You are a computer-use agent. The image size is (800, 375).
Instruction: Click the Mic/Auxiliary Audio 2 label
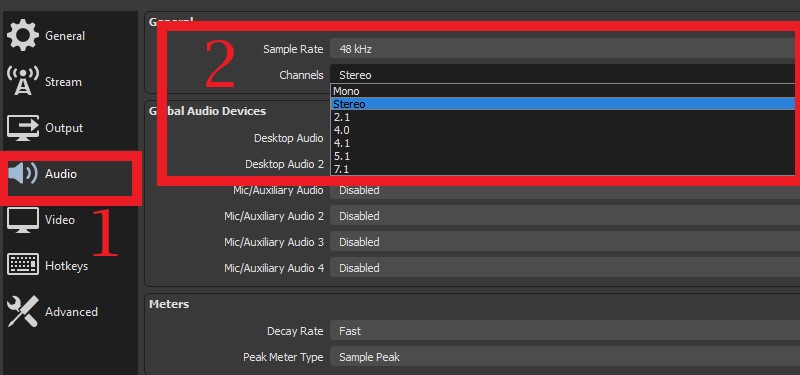(x=274, y=216)
